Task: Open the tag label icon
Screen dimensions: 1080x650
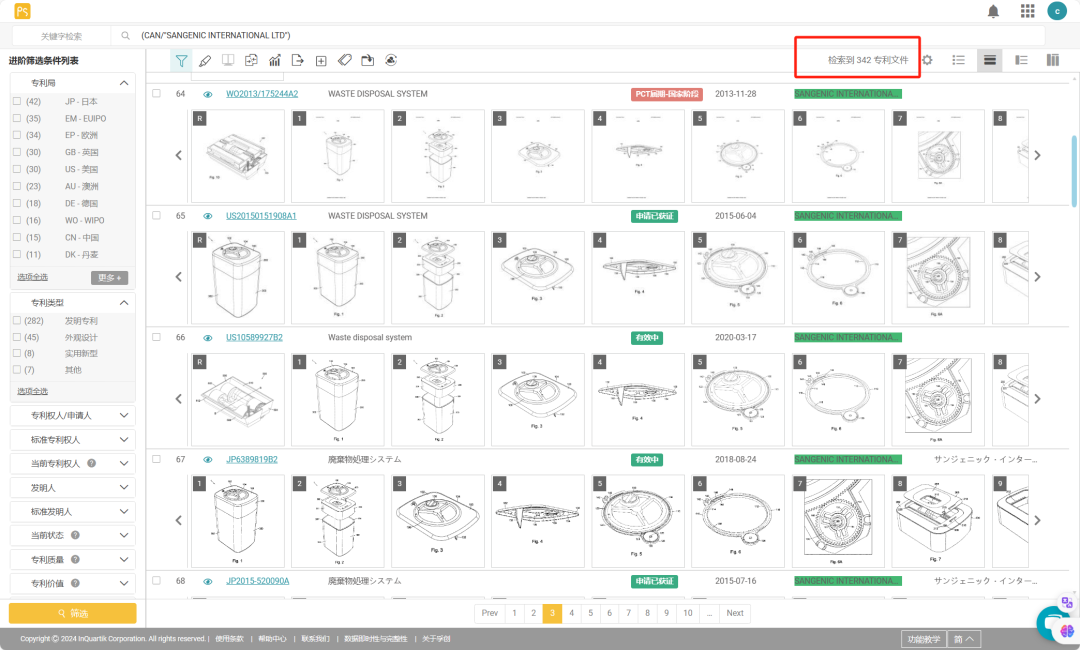Action: click(344, 61)
